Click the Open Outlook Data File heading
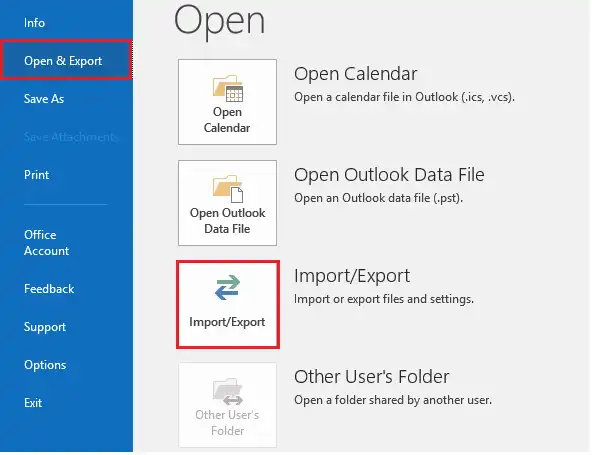 [x=389, y=175]
